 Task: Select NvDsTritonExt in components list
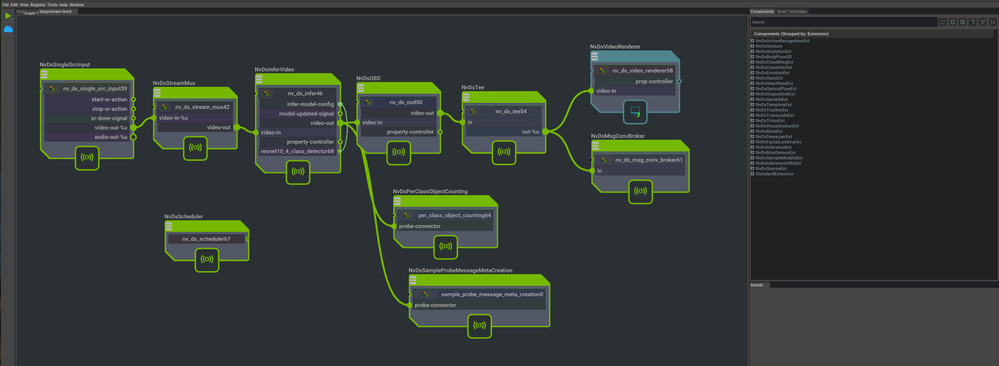(771, 121)
